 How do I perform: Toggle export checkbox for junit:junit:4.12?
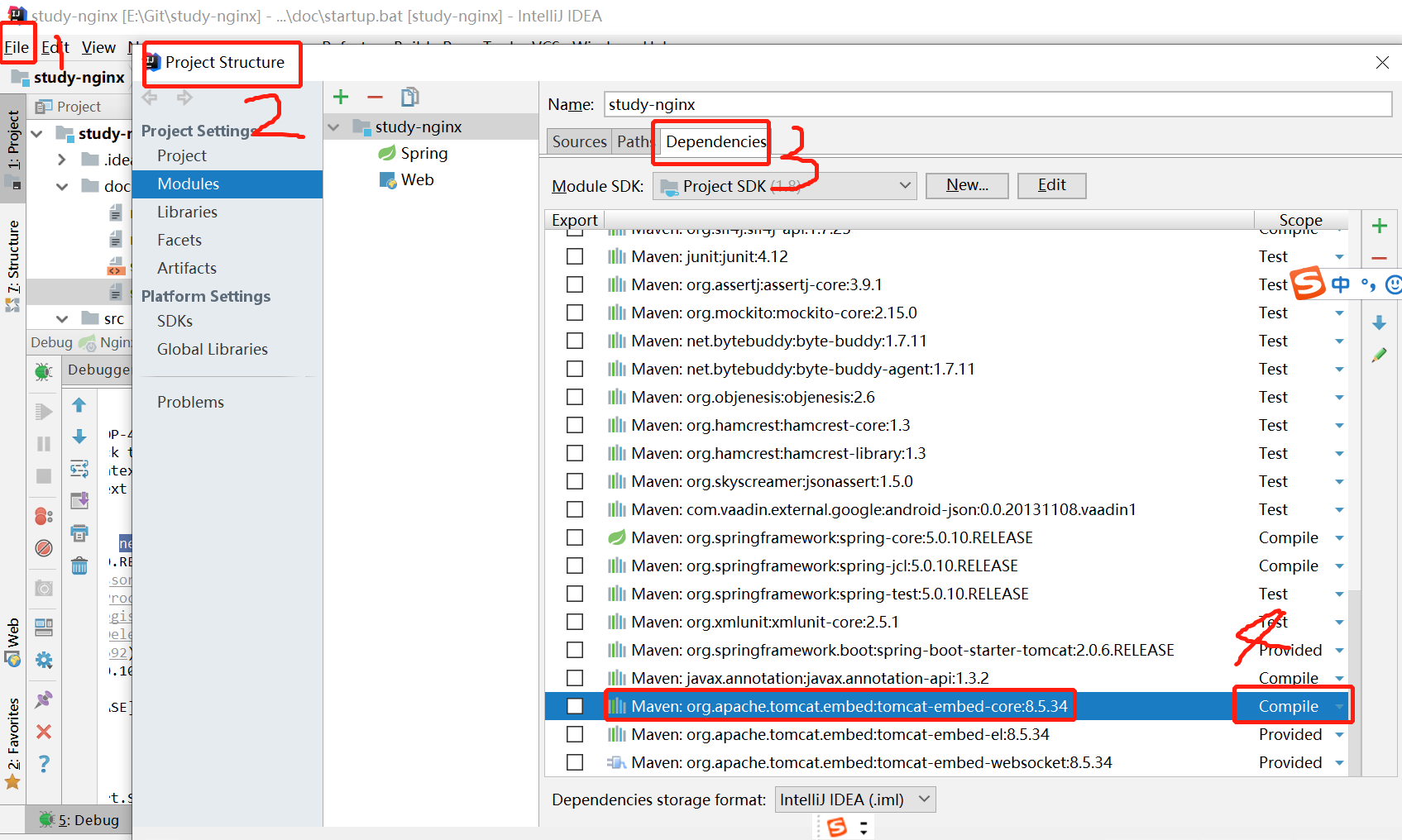tap(575, 256)
